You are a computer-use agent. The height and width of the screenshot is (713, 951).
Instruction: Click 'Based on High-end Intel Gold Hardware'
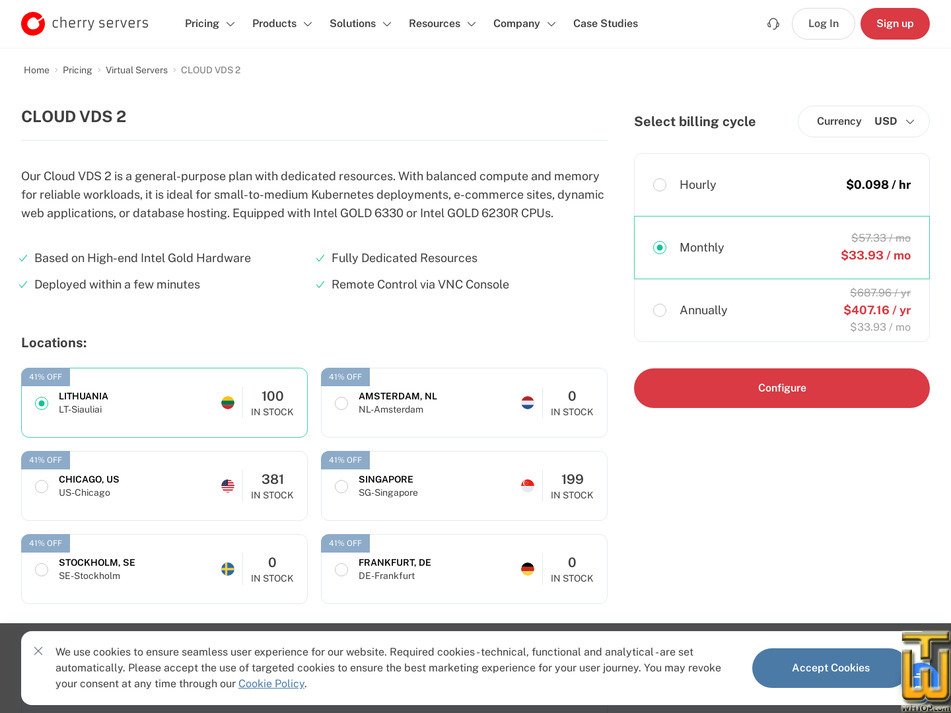point(143,258)
